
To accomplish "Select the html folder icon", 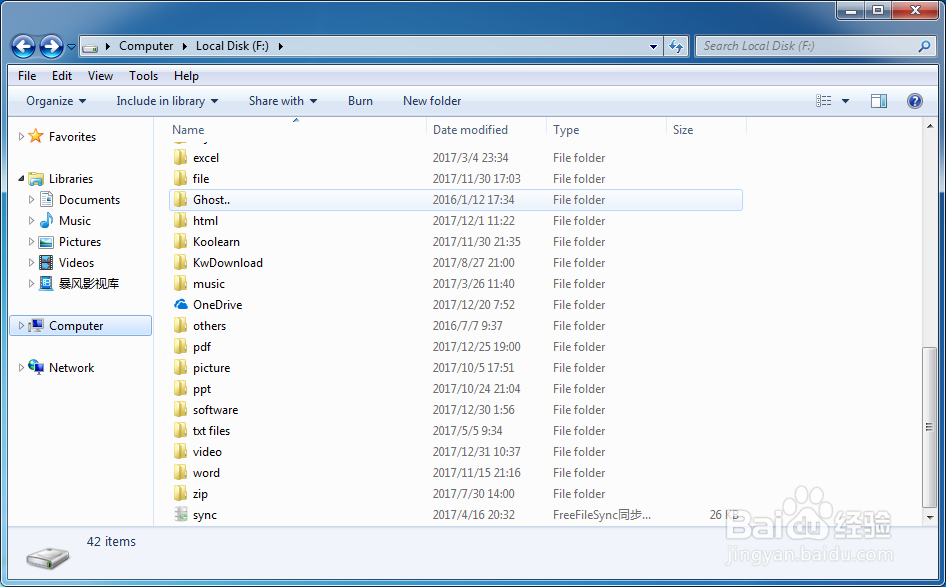I will click(180, 221).
